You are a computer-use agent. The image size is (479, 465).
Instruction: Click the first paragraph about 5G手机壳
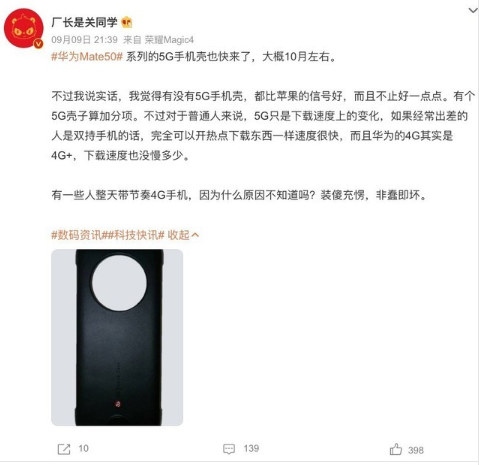195,56
